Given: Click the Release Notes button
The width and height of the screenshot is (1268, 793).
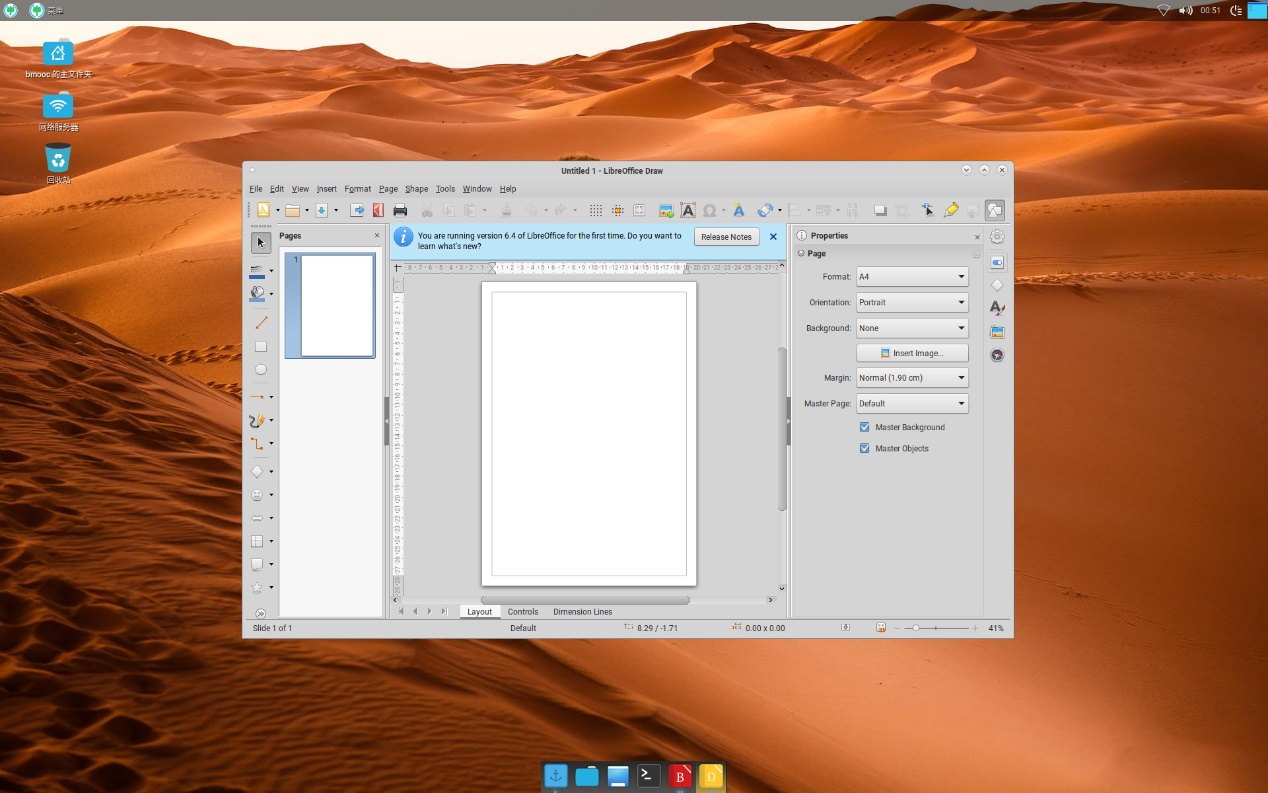Looking at the screenshot, I should click(x=726, y=237).
